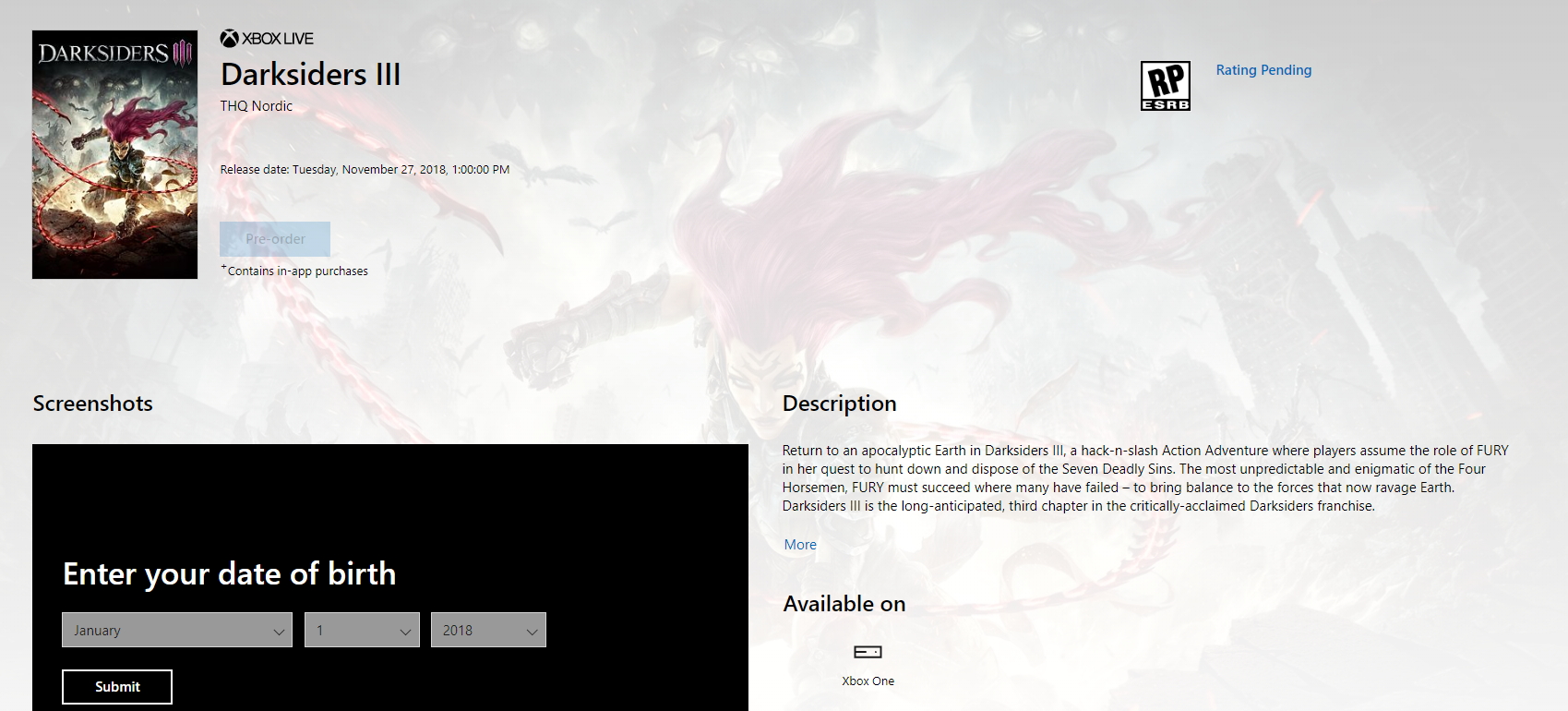Screen dimensions: 1568x711
Task: Click the game description paragraph
Action: click(x=1145, y=478)
